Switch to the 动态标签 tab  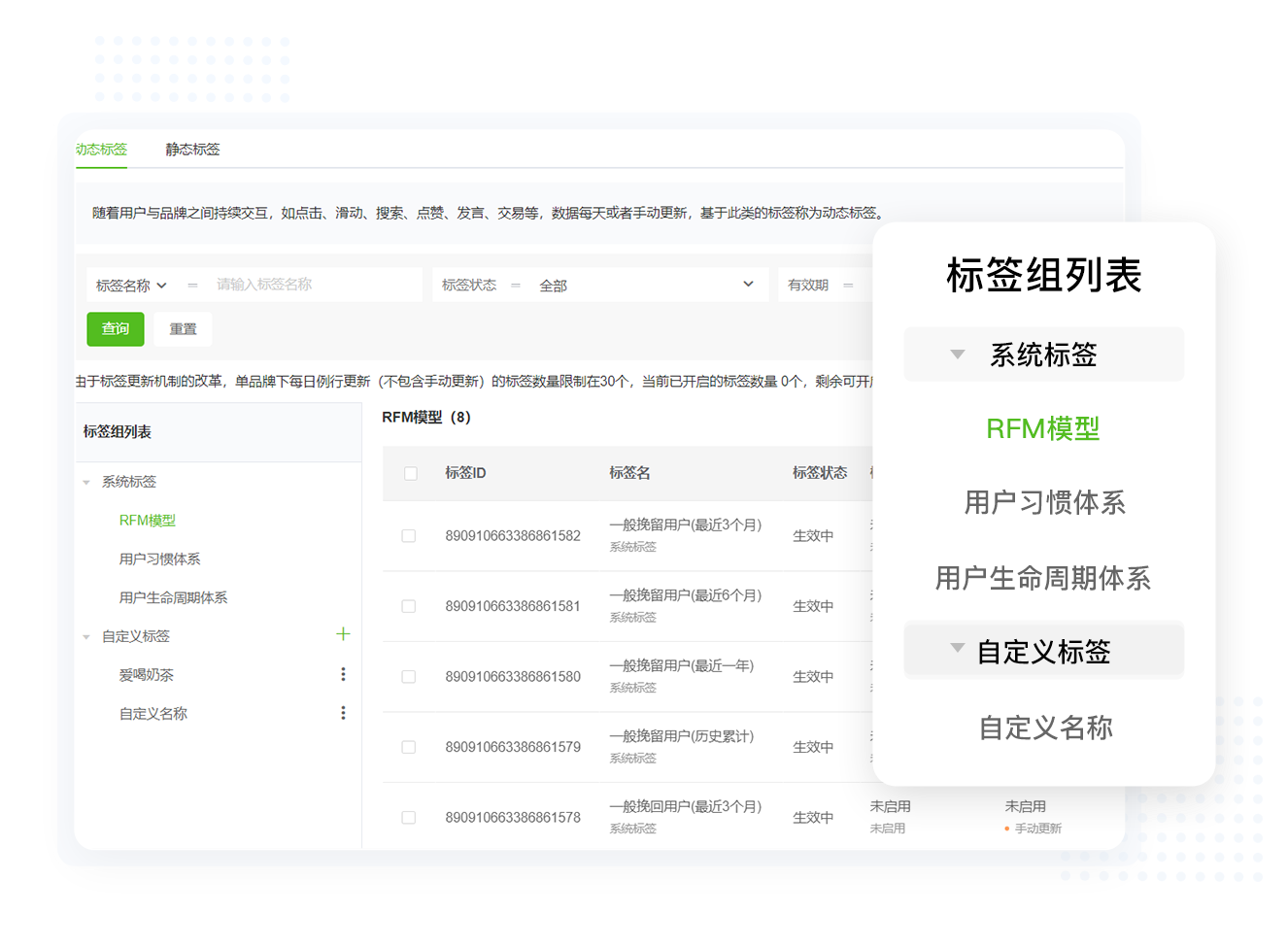pyautogui.click(x=102, y=150)
